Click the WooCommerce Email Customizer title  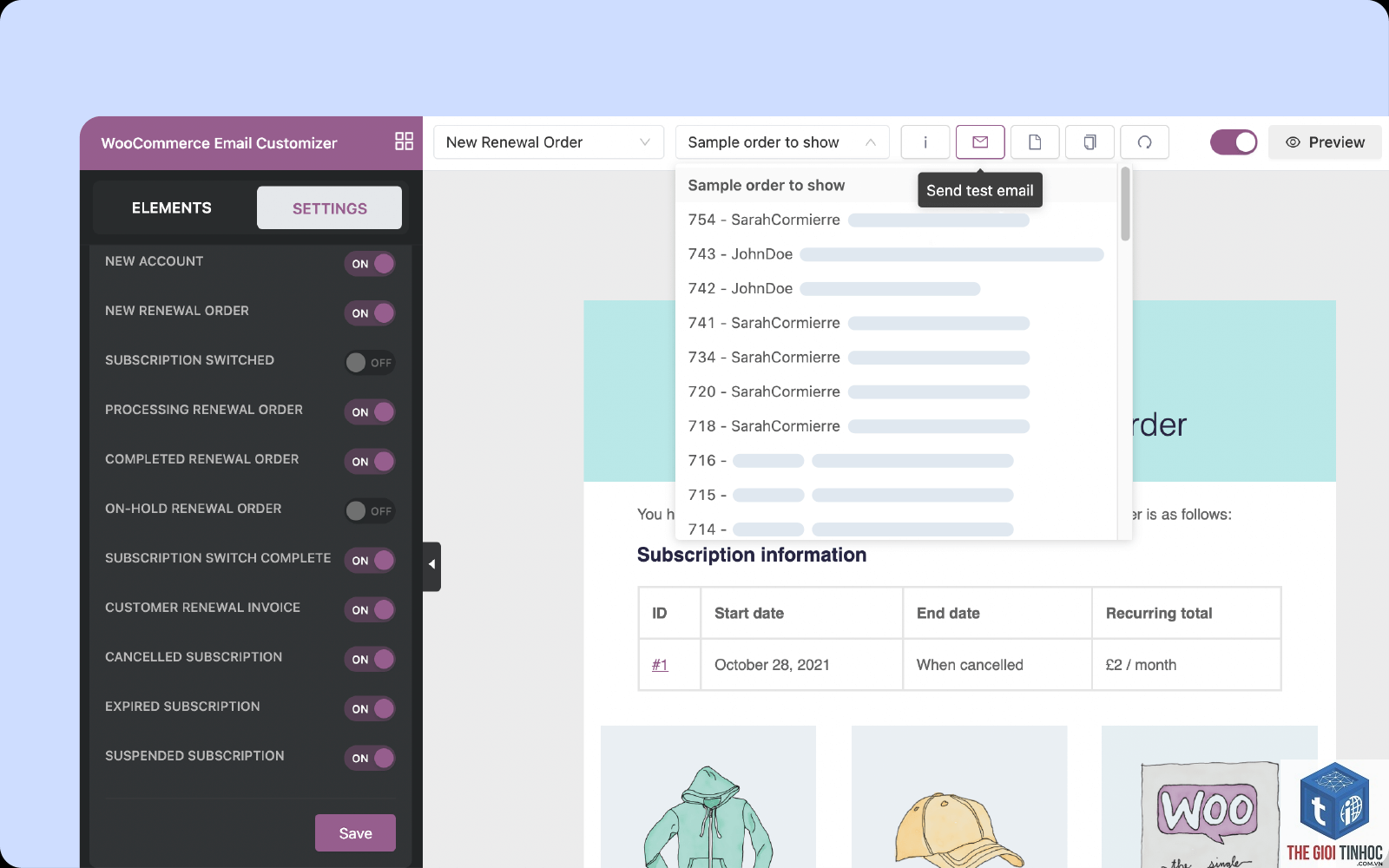coord(219,143)
